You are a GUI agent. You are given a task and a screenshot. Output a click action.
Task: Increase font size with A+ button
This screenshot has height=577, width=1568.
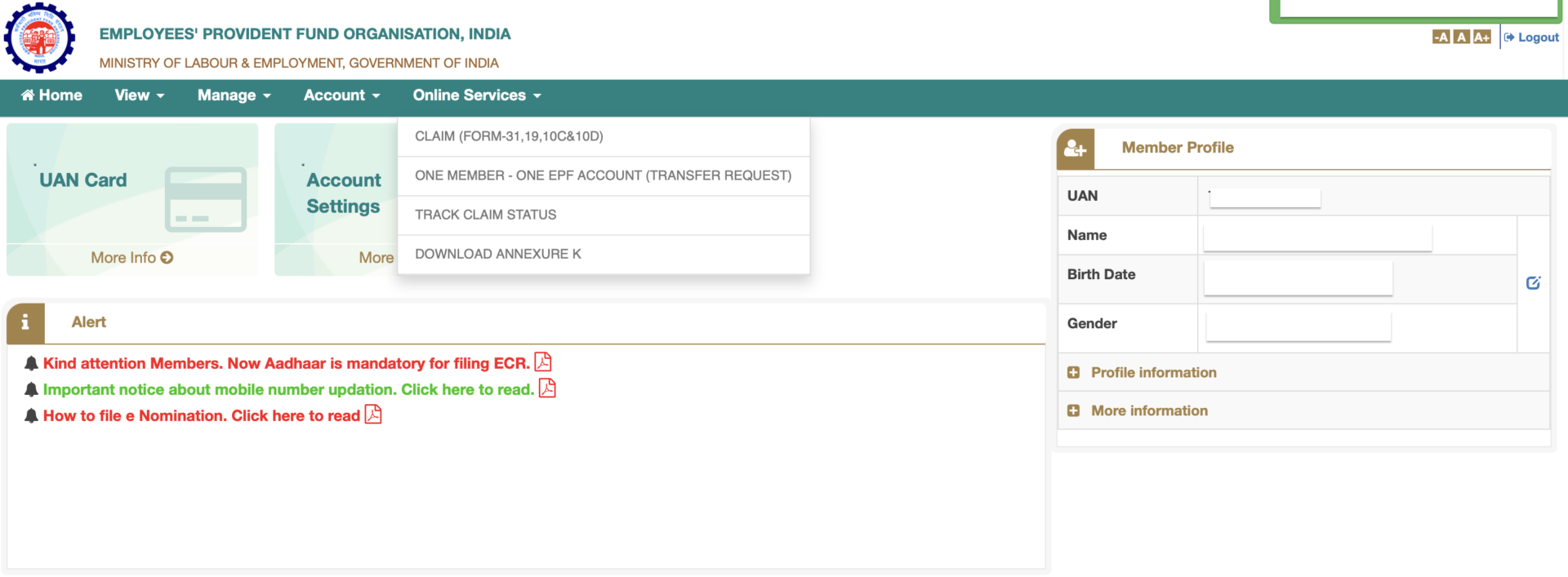(1481, 38)
